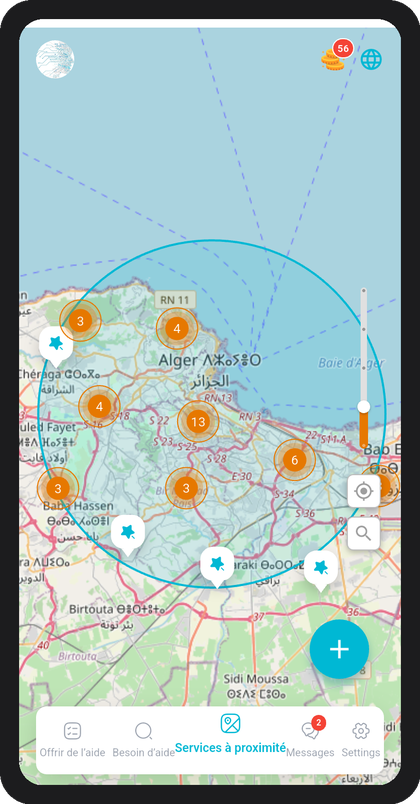This screenshot has width=420, height=804.
Task: Click the grey upper part of the slider
Action: tap(364, 345)
